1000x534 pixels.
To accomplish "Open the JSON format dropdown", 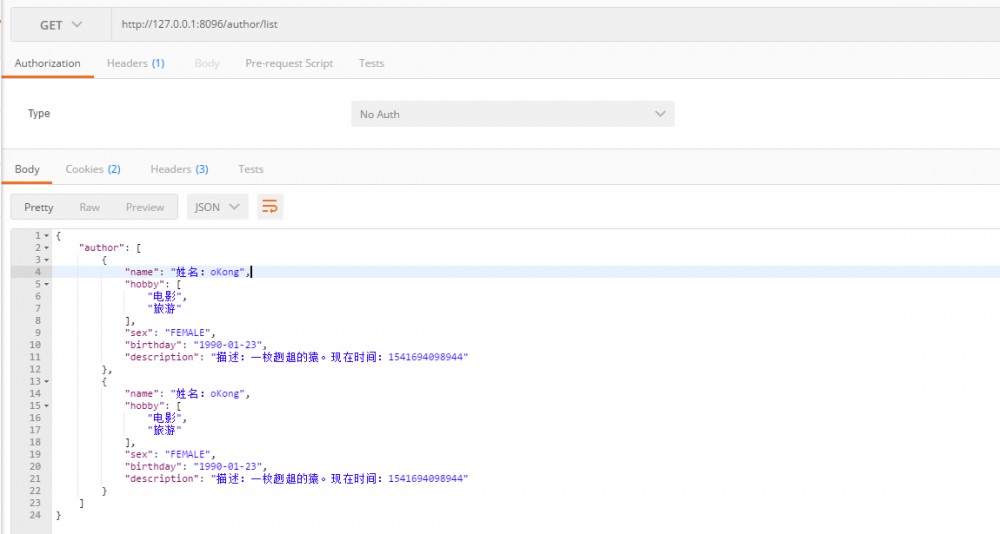I will pyautogui.click(x=217, y=207).
